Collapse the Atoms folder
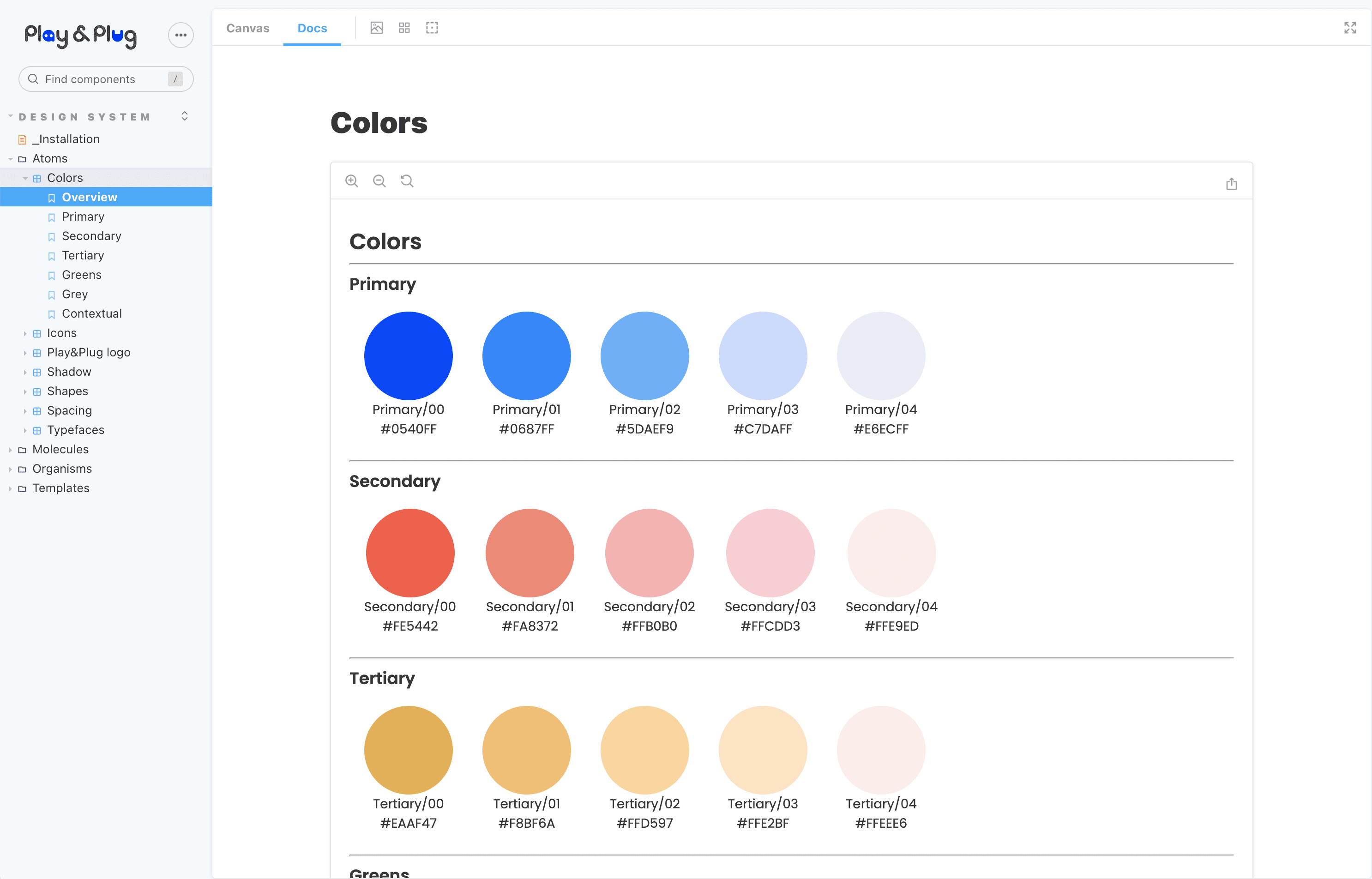This screenshot has width=1372, height=879. coord(50,158)
